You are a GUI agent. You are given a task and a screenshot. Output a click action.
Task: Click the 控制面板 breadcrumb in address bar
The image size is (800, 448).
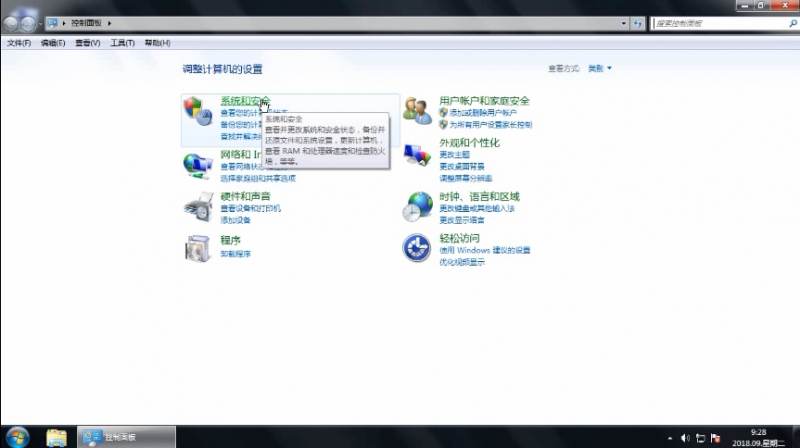86,23
